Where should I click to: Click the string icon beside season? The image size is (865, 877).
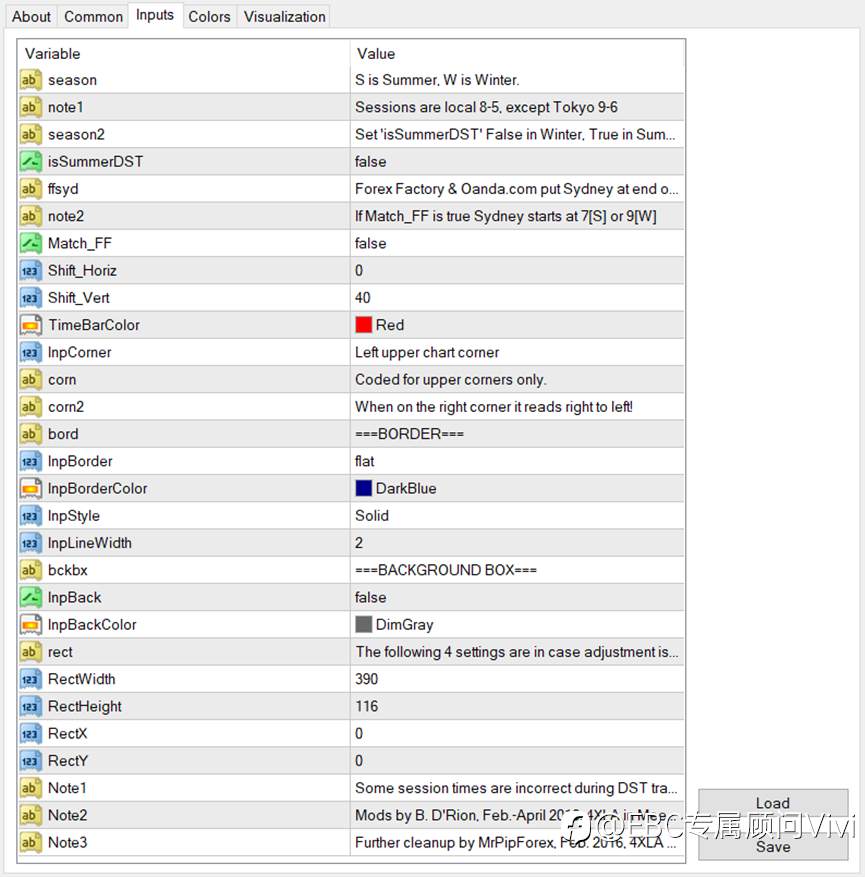click(x=30, y=80)
